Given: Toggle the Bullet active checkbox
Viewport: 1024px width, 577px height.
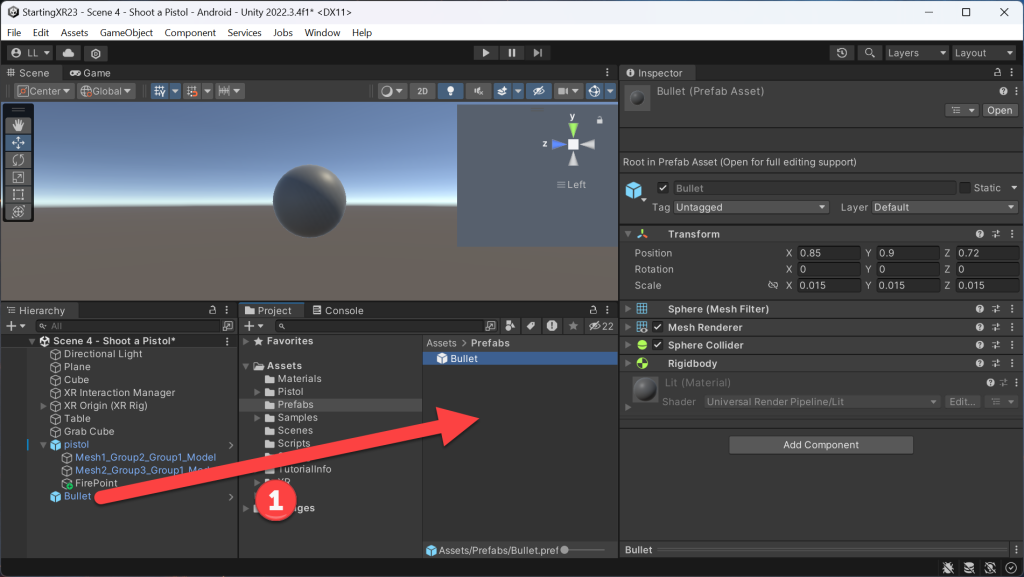Looking at the screenshot, I should tap(663, 188).
